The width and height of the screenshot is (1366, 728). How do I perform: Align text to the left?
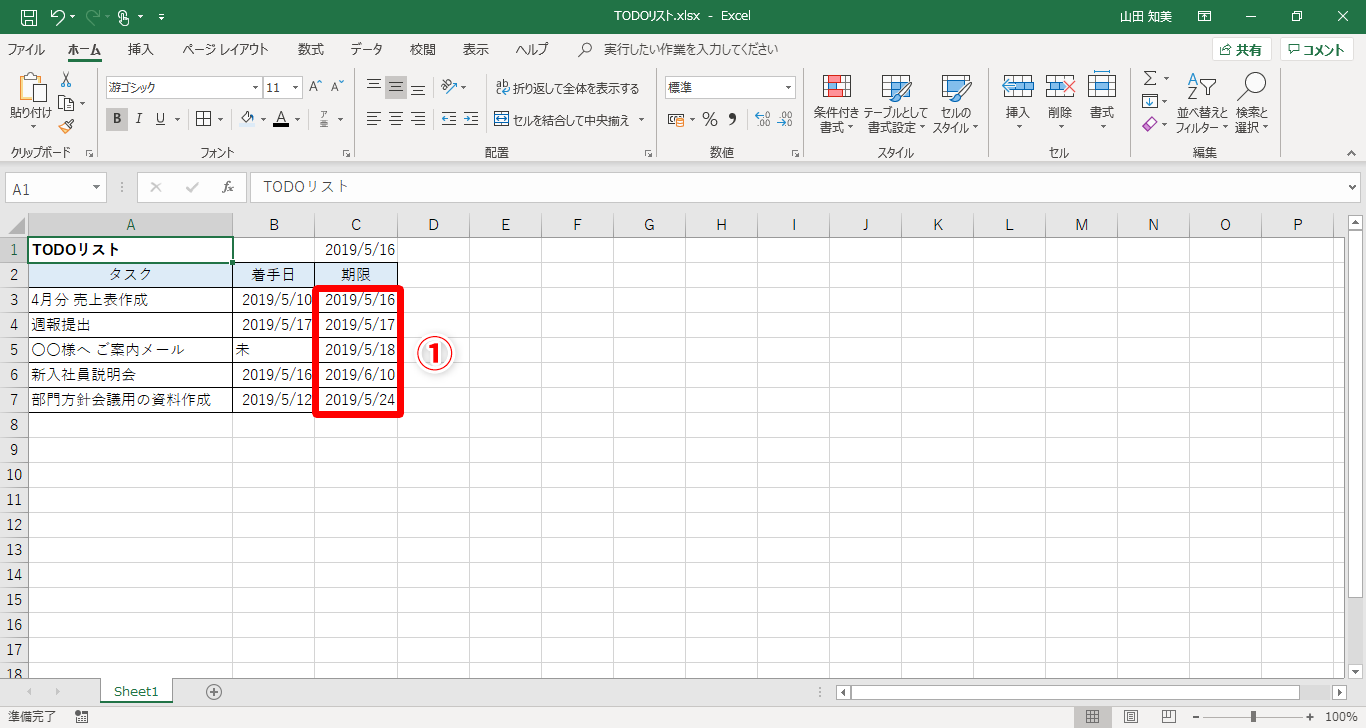coord(374,119)
